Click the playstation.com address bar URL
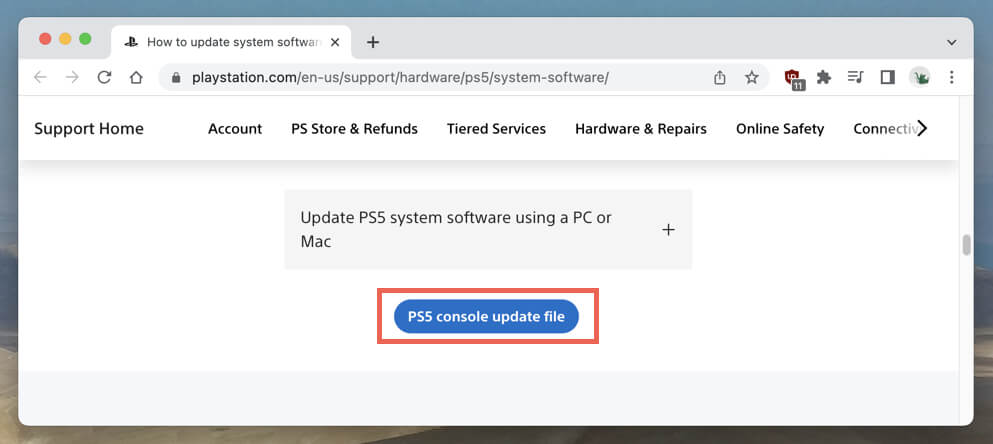The image size is (993, 444). [400, 77]
